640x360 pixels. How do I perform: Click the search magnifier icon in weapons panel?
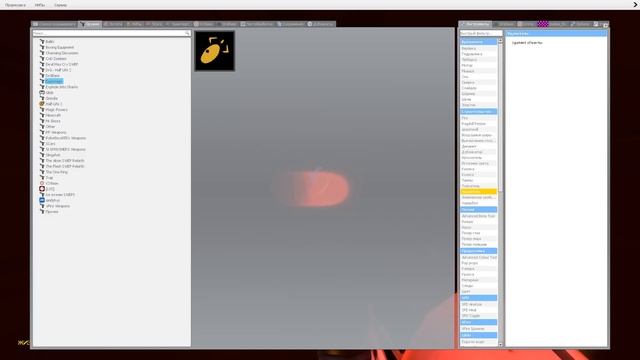pyautogui.click(x=187, y=33)
